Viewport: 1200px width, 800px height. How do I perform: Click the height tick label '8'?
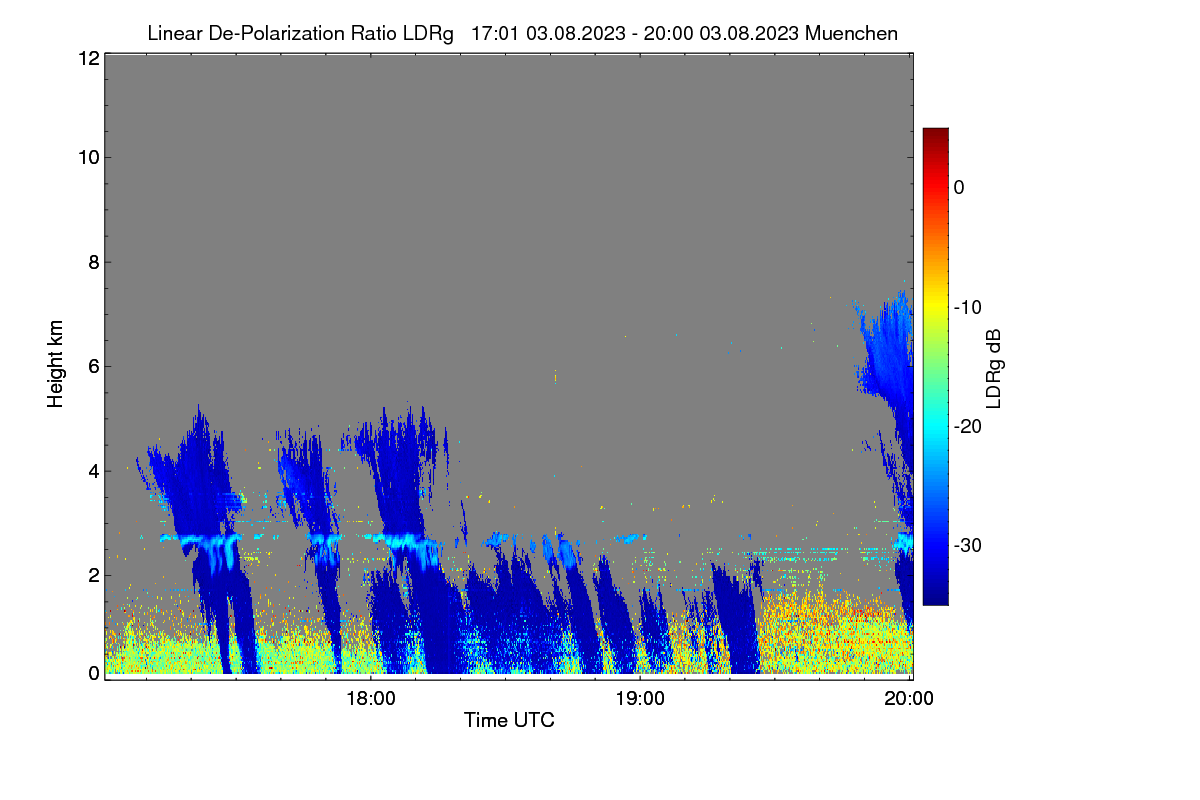click(93, 262)
